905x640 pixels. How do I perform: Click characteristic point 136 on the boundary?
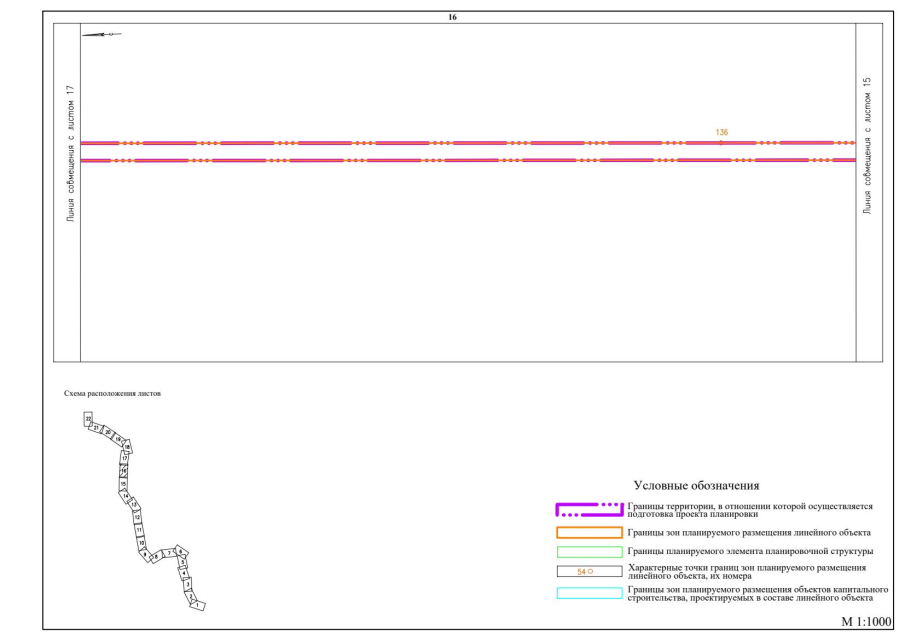721,143
